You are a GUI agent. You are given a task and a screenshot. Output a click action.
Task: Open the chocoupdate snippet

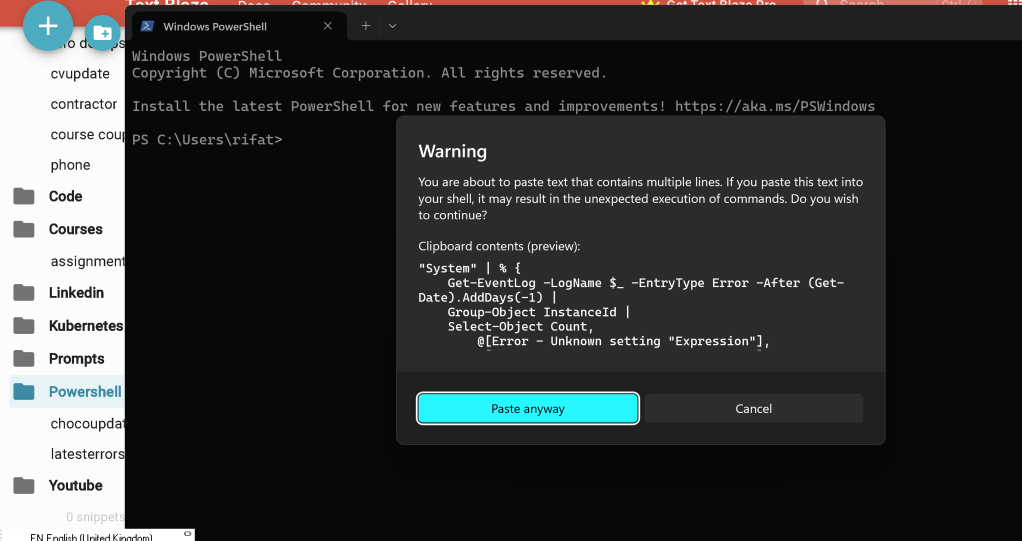pyautogui.click(x=87, y=424)
